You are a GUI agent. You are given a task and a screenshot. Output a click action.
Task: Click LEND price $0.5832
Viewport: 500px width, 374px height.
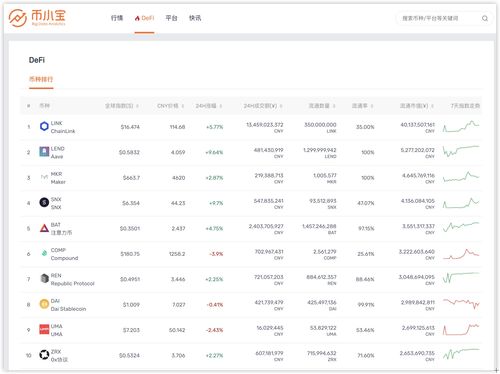point(129,152)
